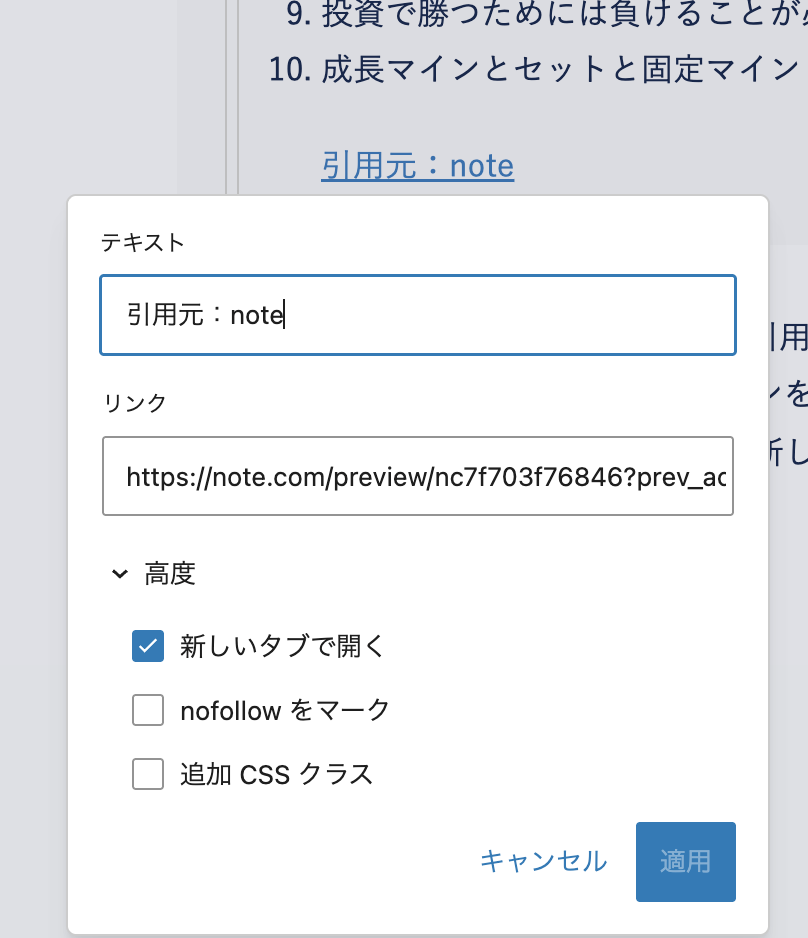Click the 追加 CSS クラス label text
The image size is (808, 938).
pos(276,774)
